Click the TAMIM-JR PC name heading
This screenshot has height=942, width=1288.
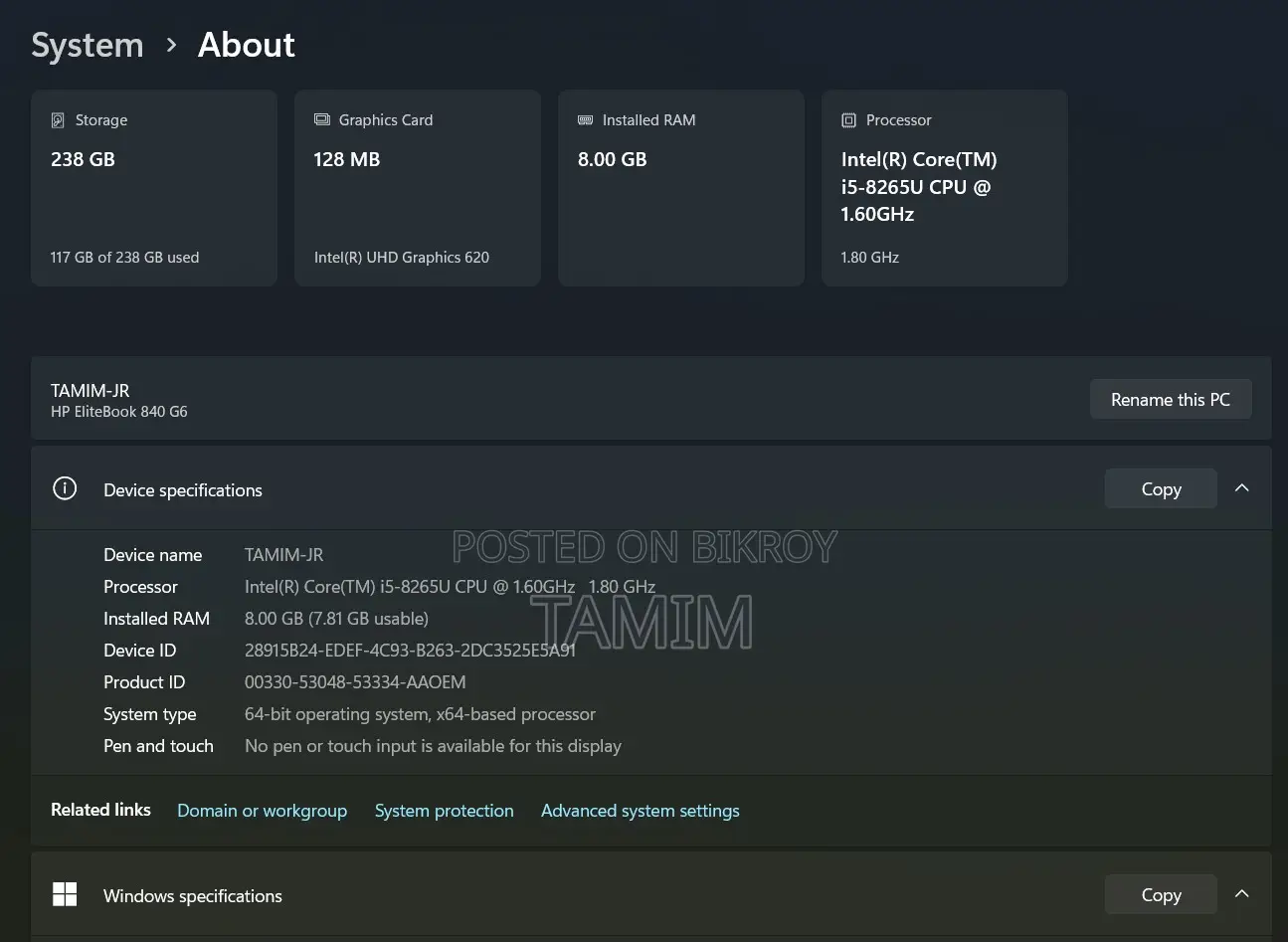[x=91, y=391]
